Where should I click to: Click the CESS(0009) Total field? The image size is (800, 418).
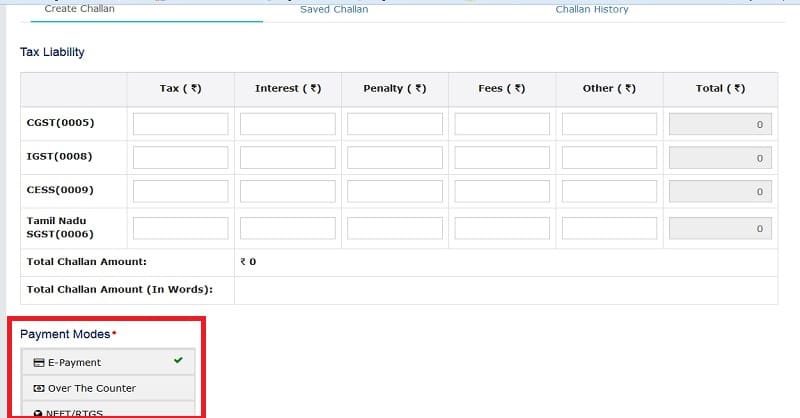coord(720,191)
